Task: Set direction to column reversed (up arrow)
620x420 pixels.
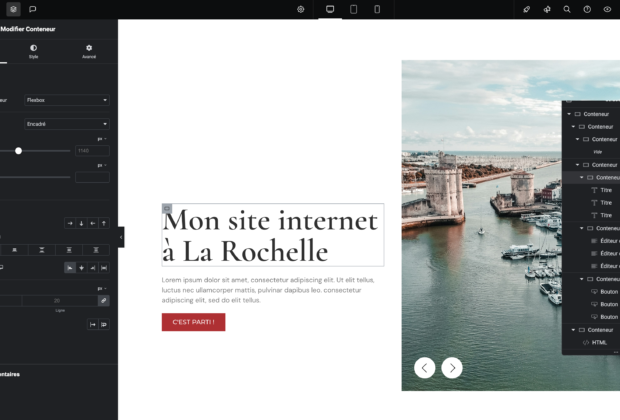Action: tap(104, 223)
